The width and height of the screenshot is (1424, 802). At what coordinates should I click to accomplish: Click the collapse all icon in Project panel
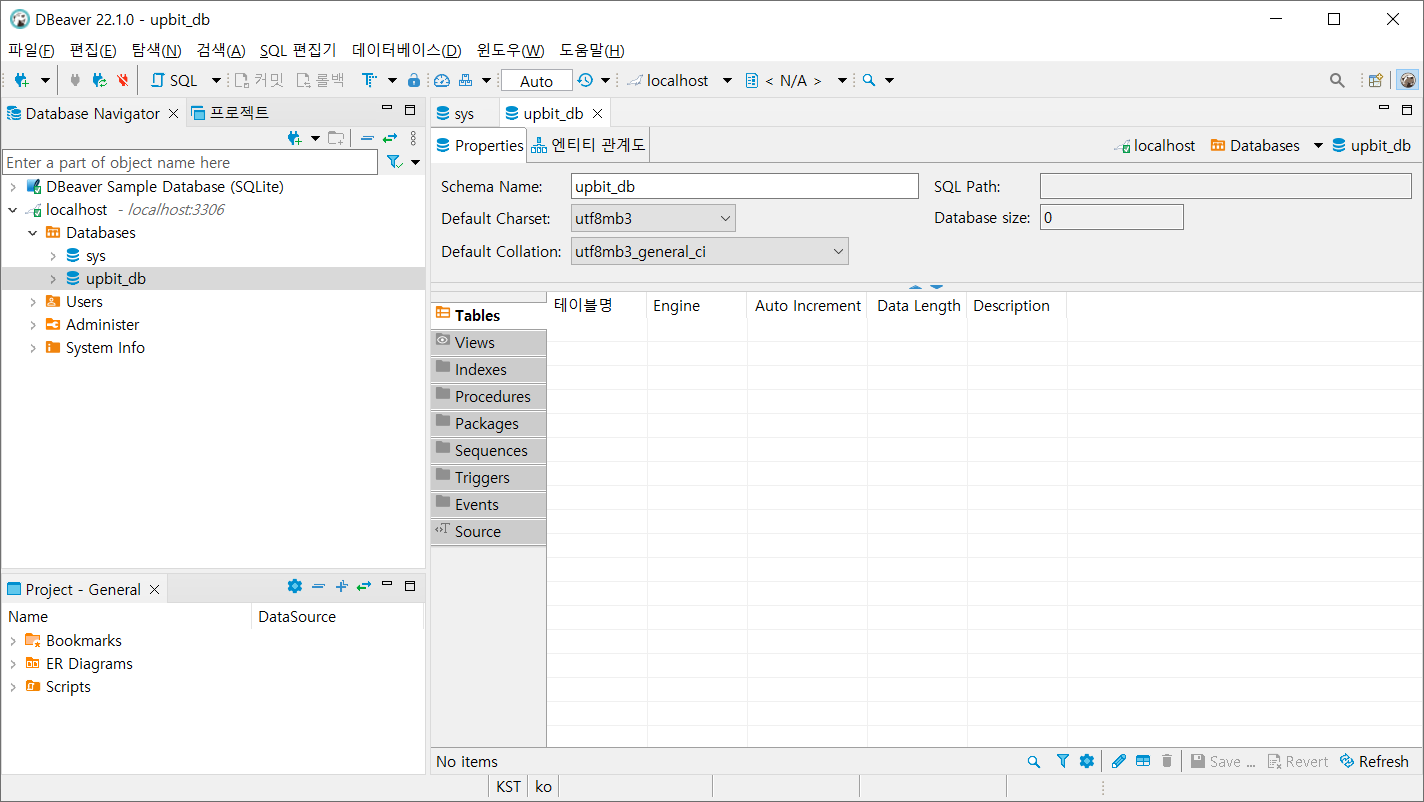(318, 587)
